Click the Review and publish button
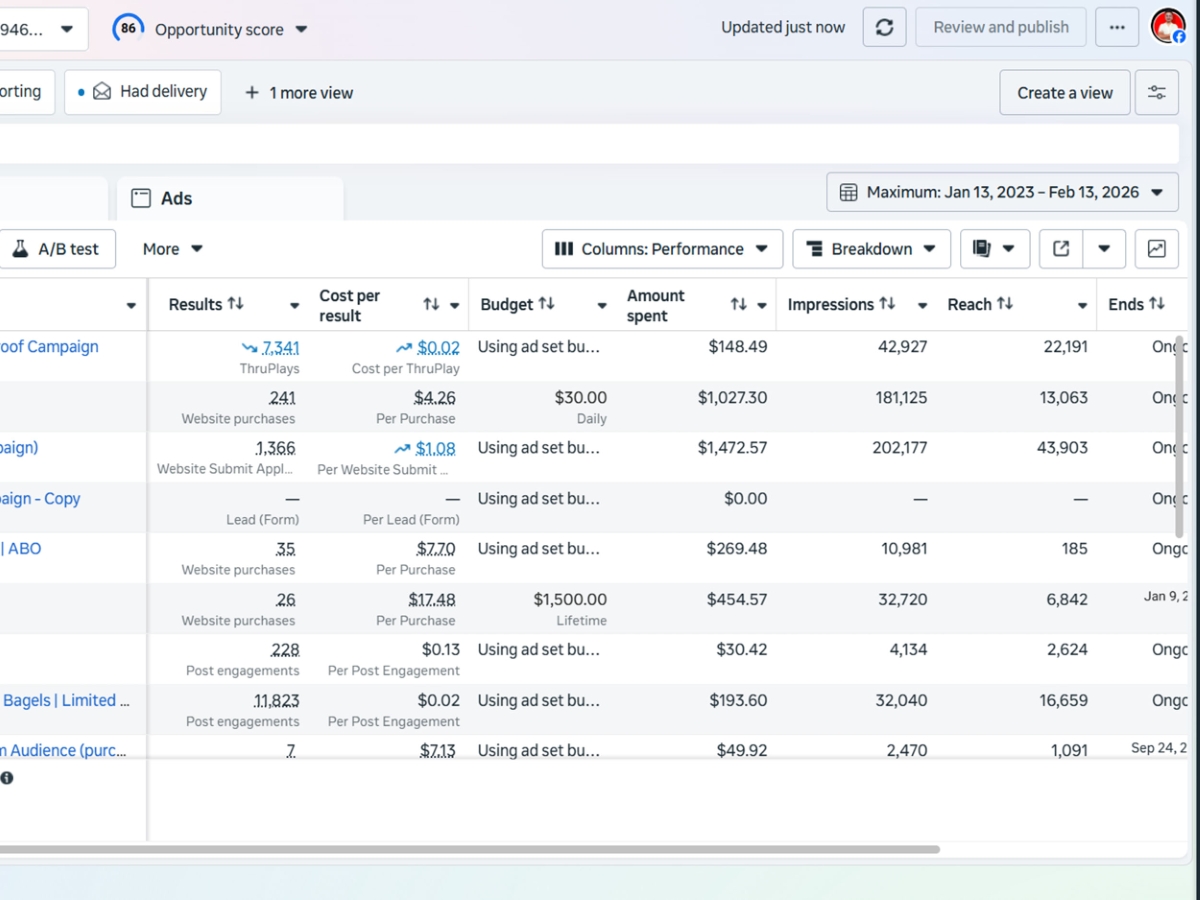The width and height of the screenshot is (1200, 900). tap(1000, 27)
